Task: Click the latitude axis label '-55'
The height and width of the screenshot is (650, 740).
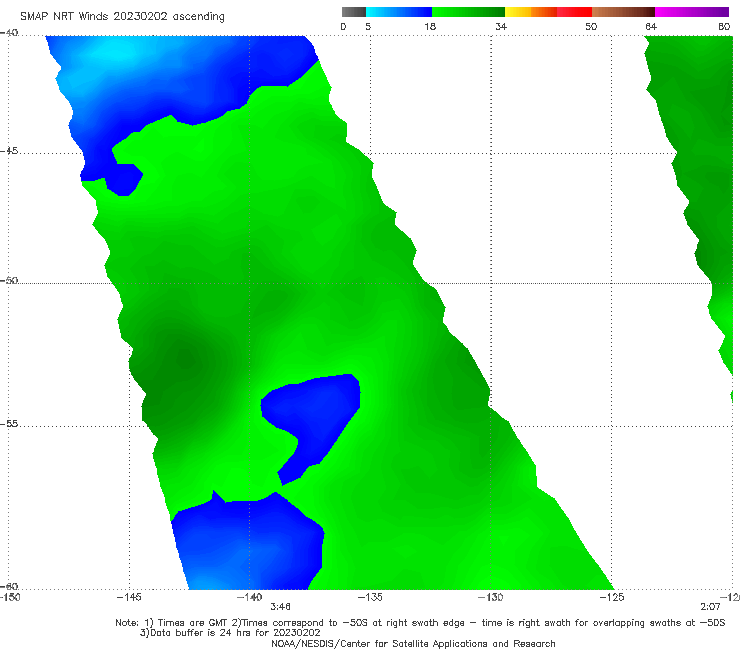Action: [x=9, y=424]
